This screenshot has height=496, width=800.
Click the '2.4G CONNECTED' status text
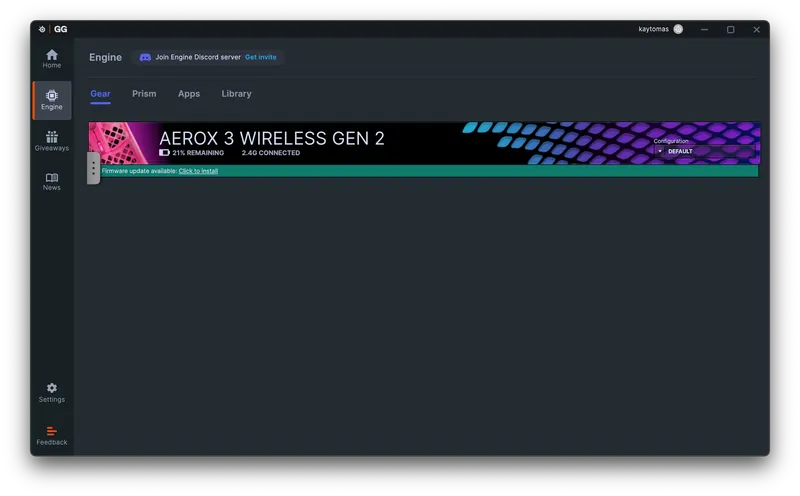pyautogui.click(x=271, y=153)
